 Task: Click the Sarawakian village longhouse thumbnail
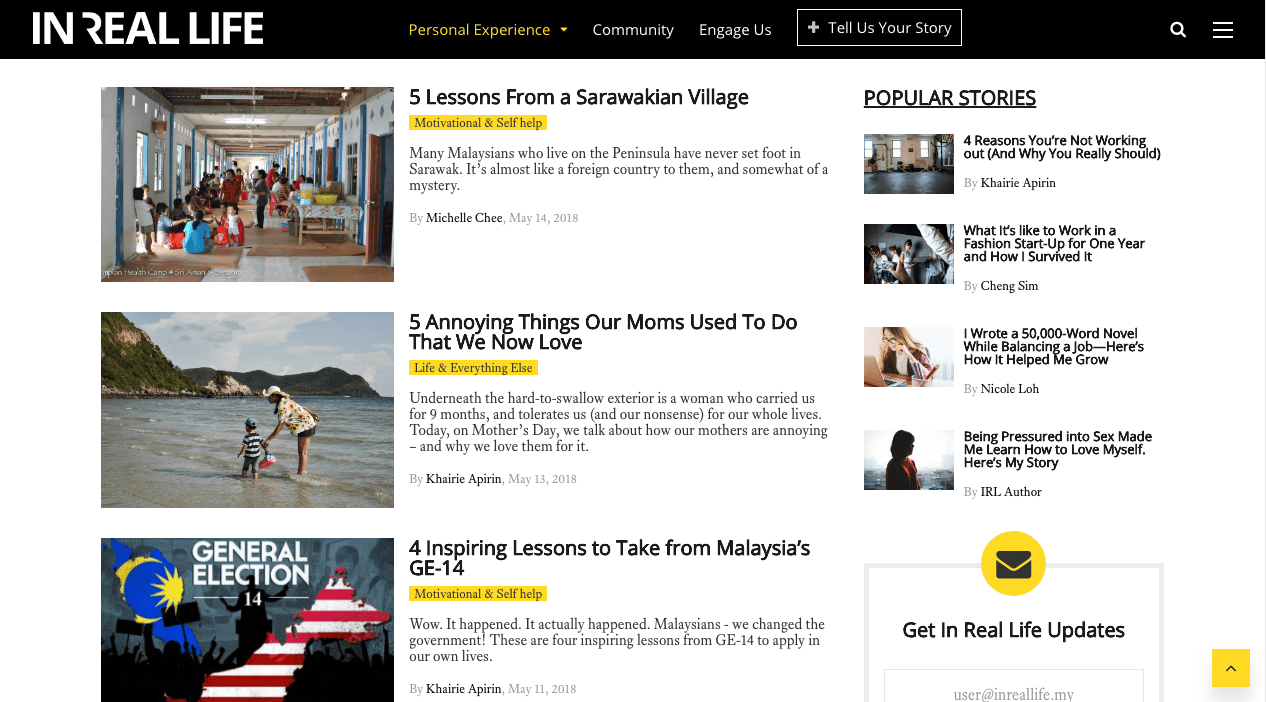click(x=247, y=184)
